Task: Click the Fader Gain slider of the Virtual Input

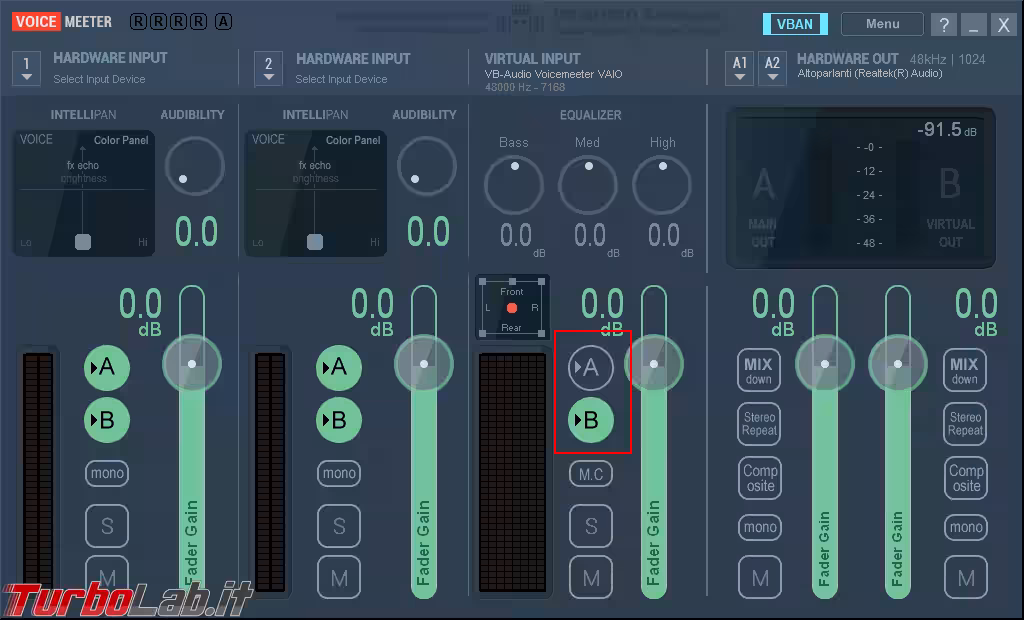Action: 654,363
